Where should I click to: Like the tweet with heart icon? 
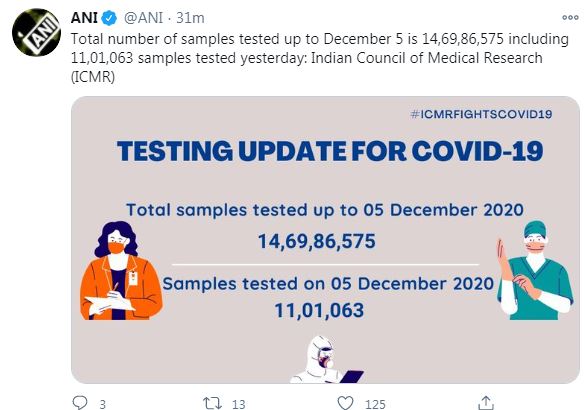[345, 403]
